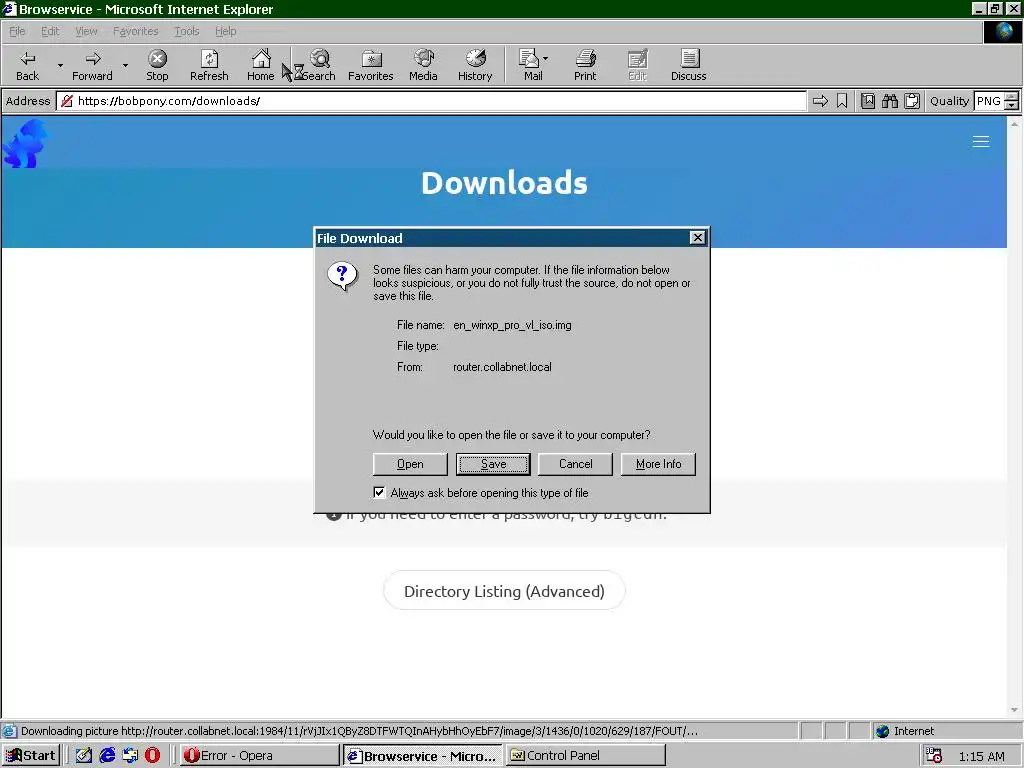Expand the Mail button dropdown arrow
Image resolution: width=1024 pixels, height=768 pixels.
click(545, 59)
